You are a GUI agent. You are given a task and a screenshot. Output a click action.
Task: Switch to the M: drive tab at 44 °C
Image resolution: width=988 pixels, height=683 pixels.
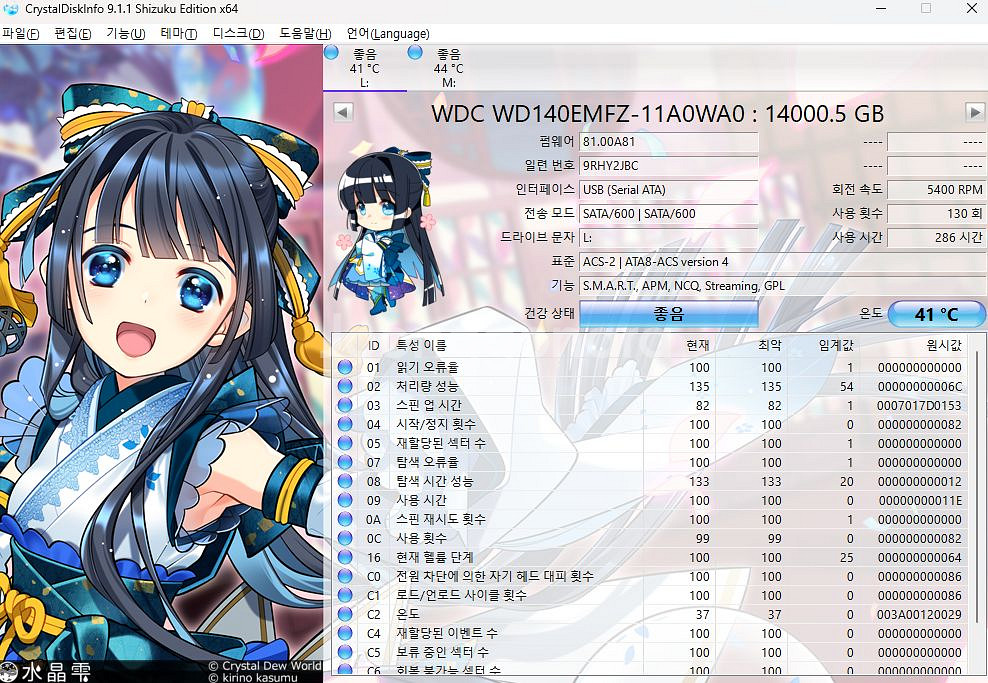click(448, 67)
